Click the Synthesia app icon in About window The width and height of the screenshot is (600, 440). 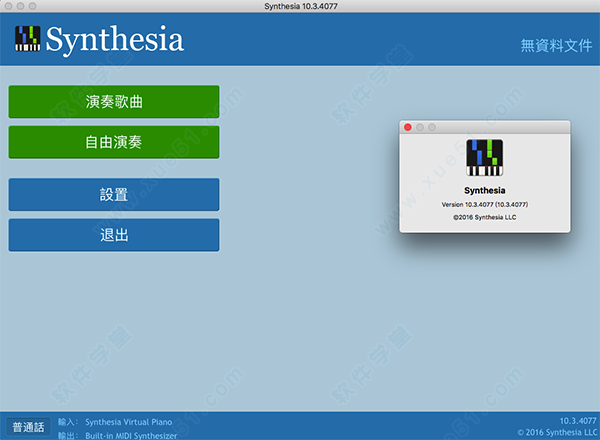point(484,157)
